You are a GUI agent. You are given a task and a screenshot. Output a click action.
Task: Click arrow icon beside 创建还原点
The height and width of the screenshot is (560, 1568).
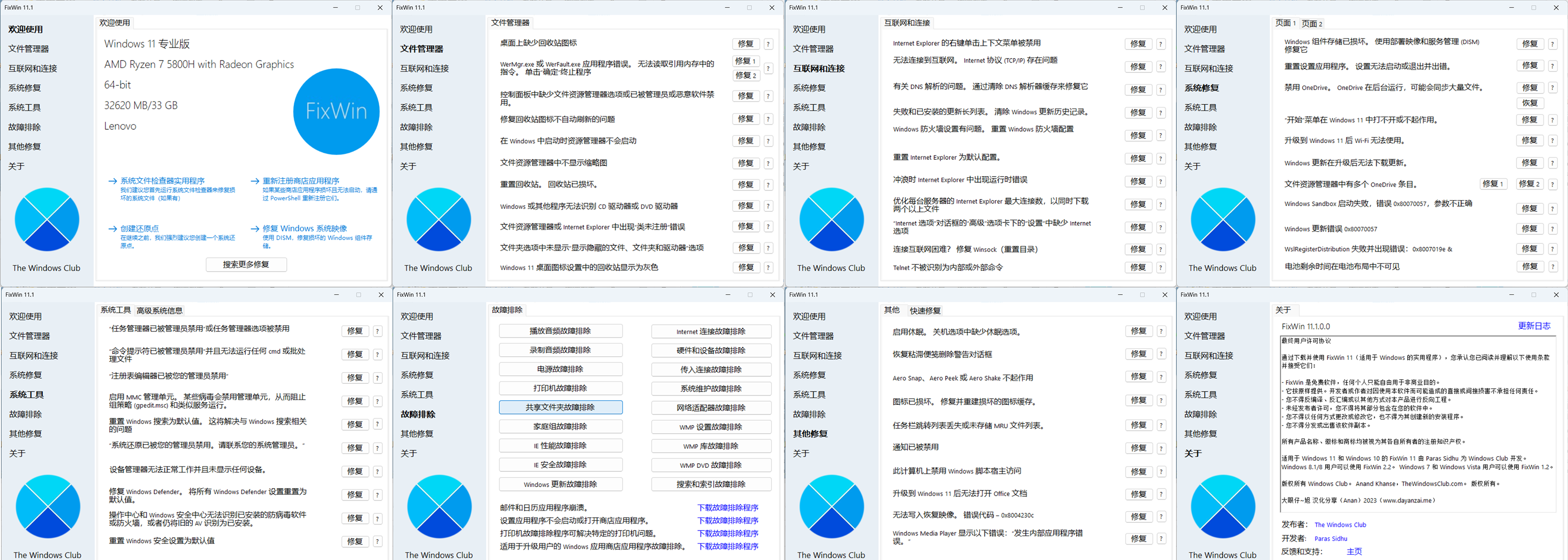[x=113, y=229]
